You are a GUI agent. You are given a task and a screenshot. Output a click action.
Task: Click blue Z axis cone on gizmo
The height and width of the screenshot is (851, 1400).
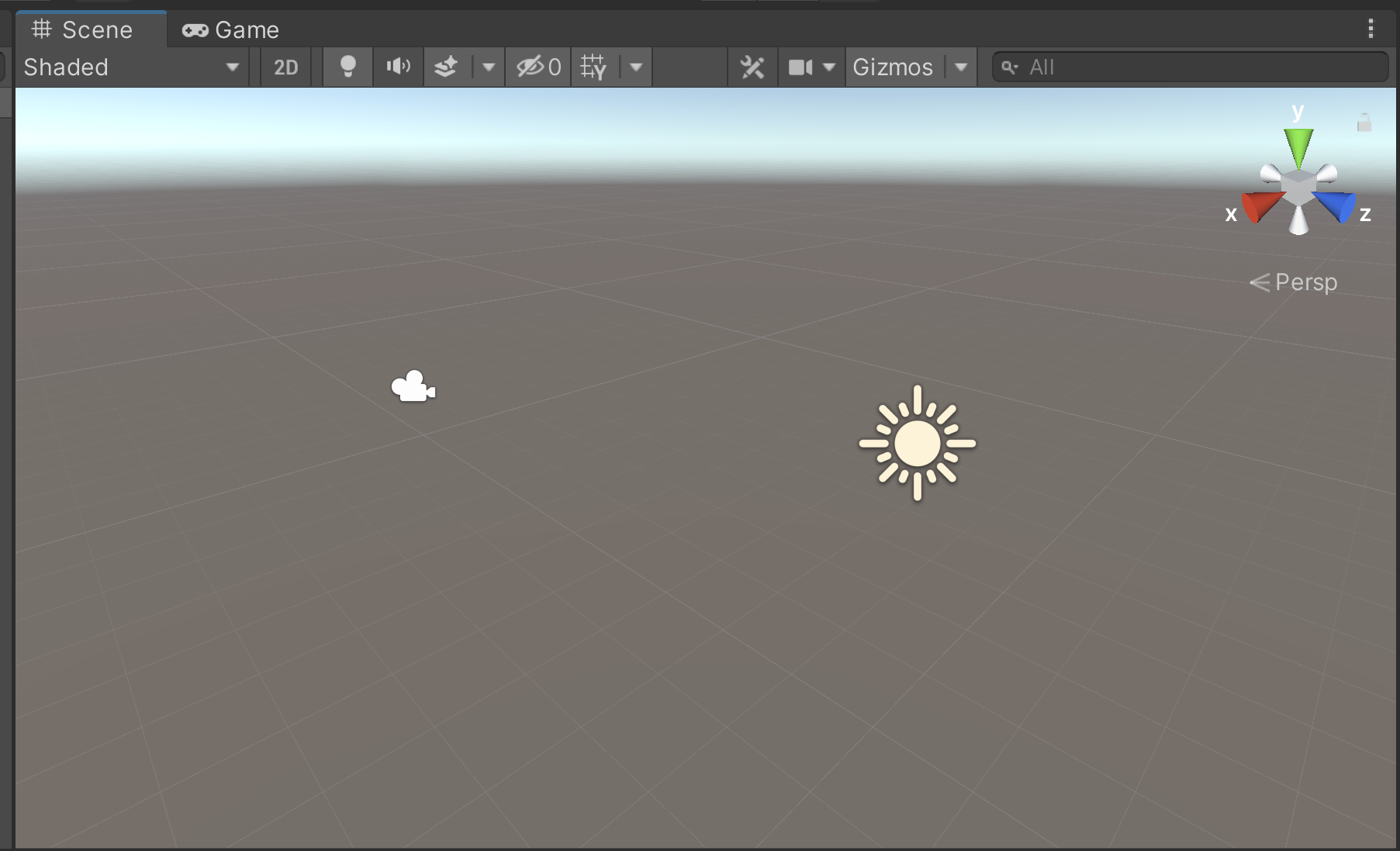[x=1336, y=206]
